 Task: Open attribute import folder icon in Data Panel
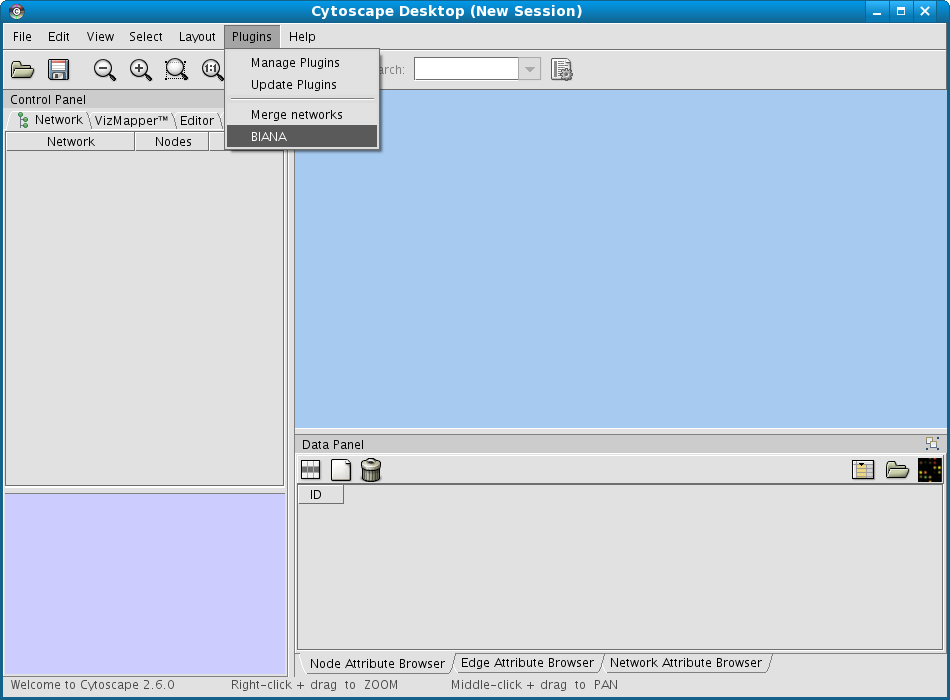897,470
